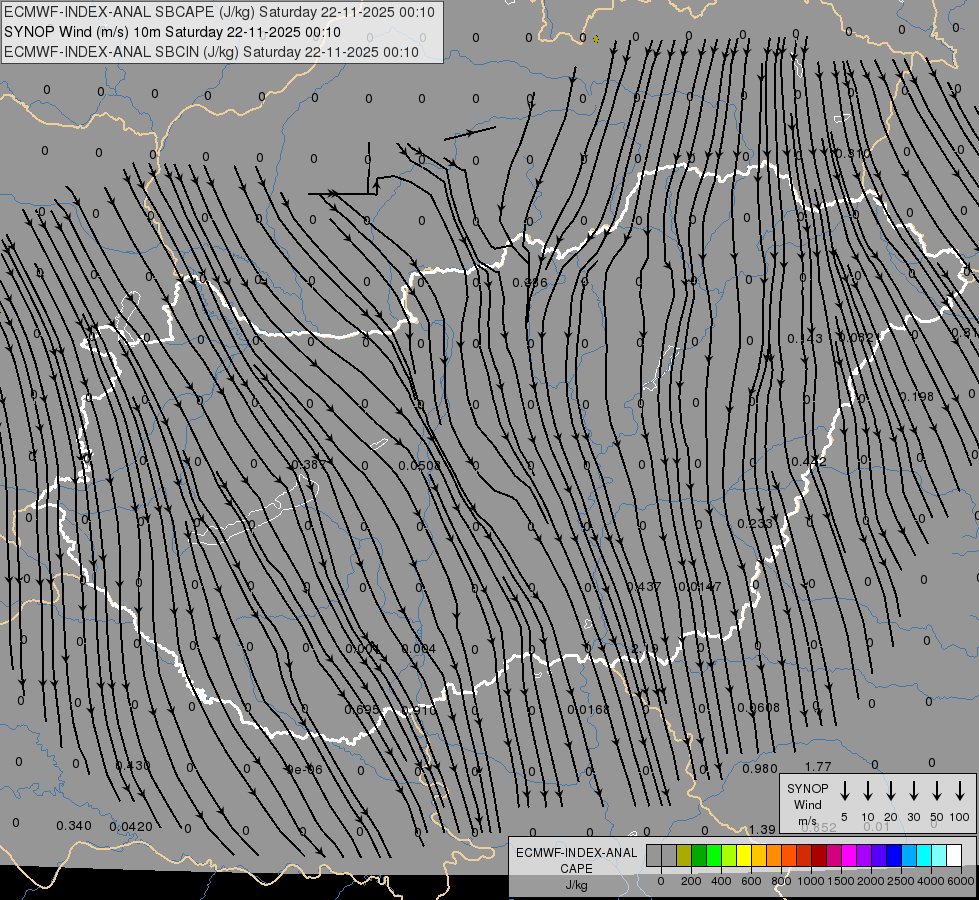Click the 2500 tick label on CAPE scale
Screen dimensions: 979x900
(901, 881)
